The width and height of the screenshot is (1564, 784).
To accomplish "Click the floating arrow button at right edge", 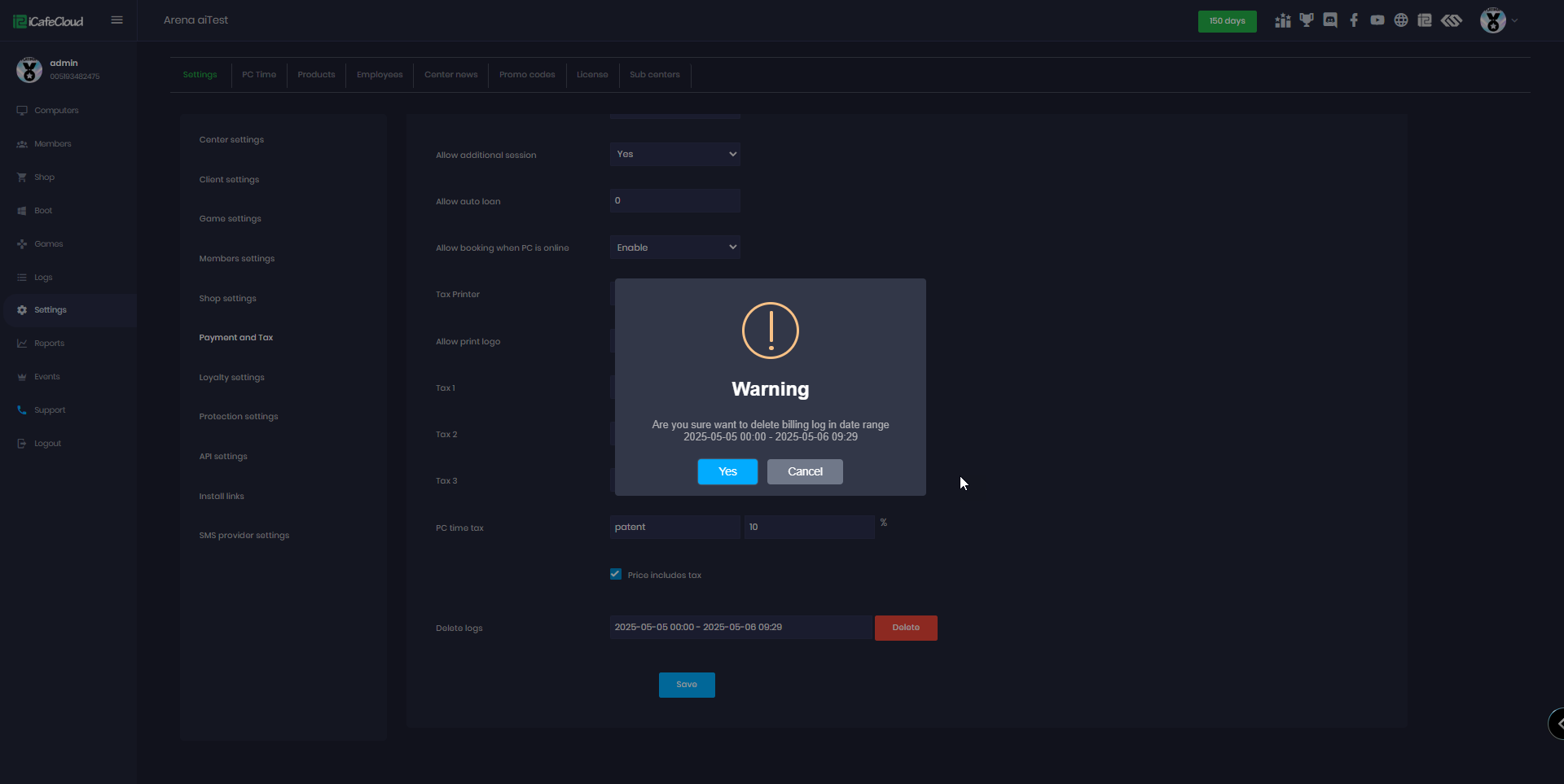I will pos(1557,723).
